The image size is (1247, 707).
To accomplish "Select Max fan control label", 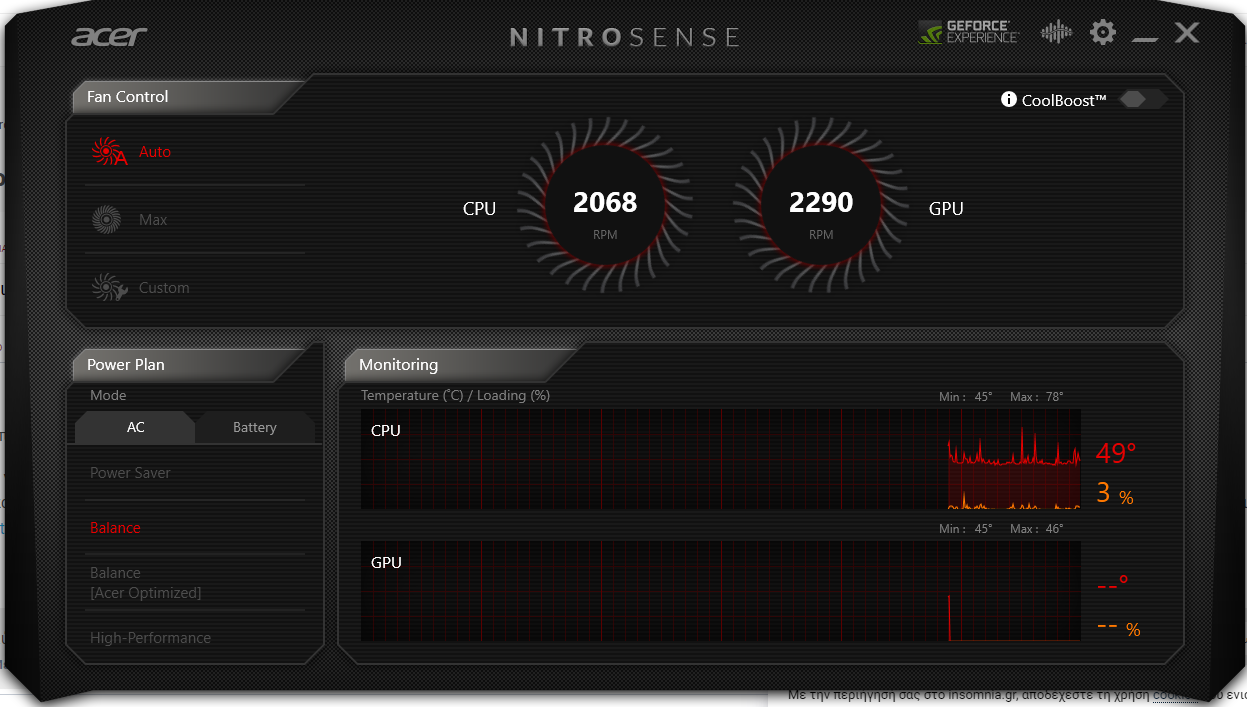I will tap(153, 220).
